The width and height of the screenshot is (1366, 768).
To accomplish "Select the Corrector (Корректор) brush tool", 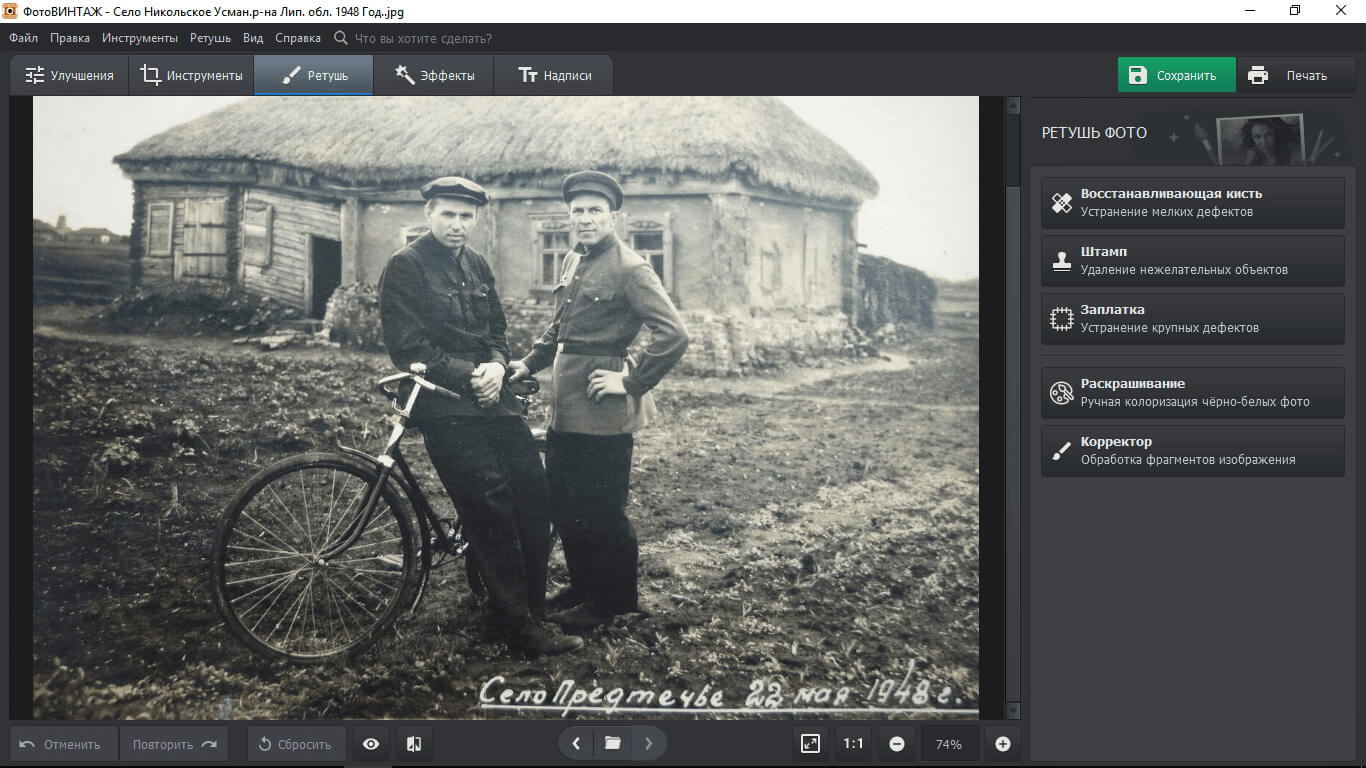I will pyautogui.click(x=1192, y=451).
